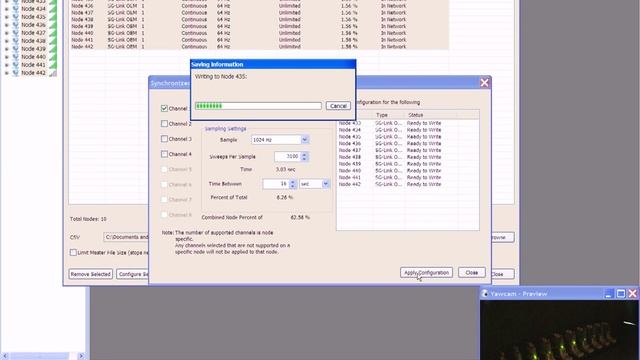Click the left arrow of tree horizontal scrollbar

pos(5,356)
